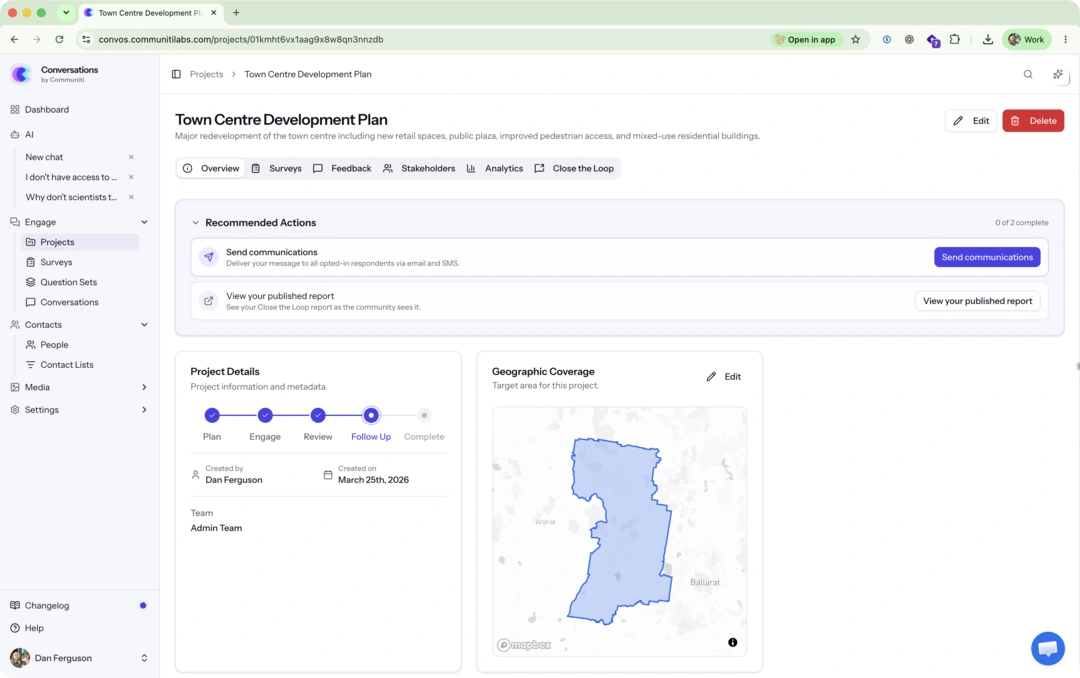Close the 'Why don't scientists' chat
This screenshot has height=678, width=1080.
(131, 197)
